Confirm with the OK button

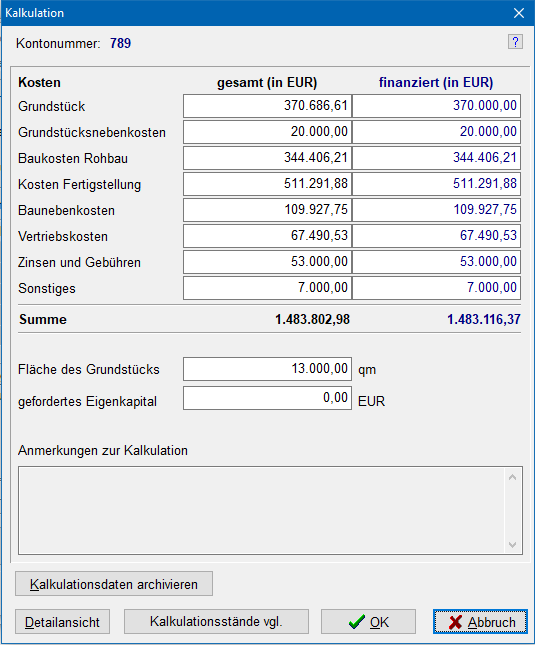click(x=368, y=622)
